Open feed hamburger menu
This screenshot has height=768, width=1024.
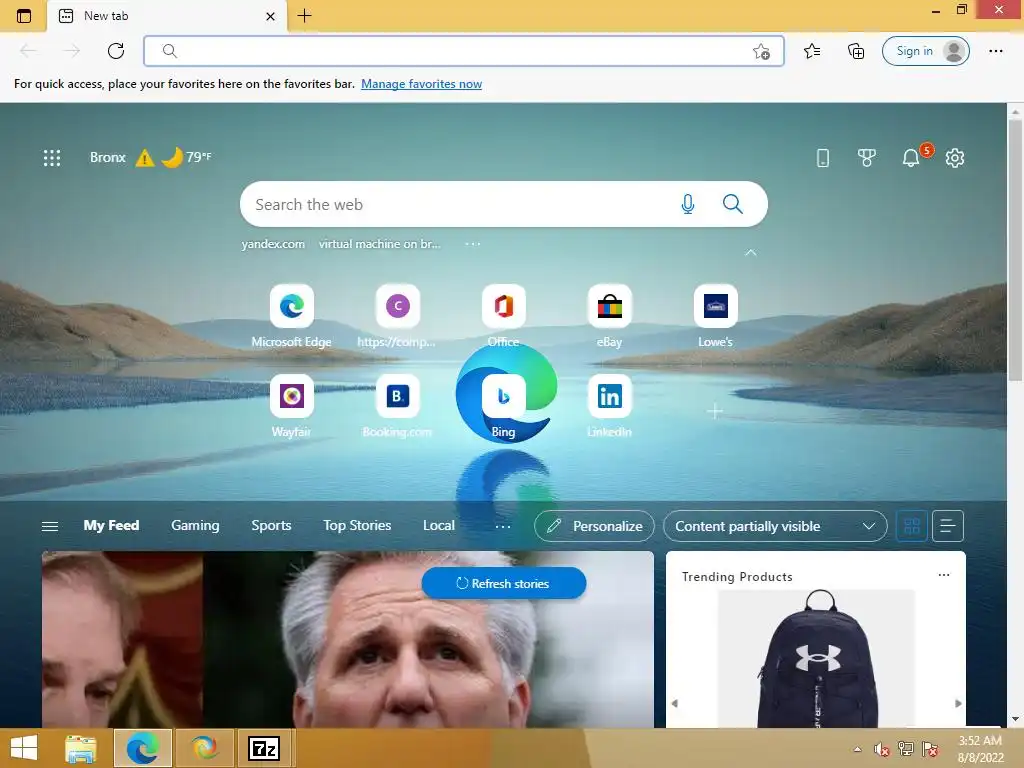pos(50,526)
